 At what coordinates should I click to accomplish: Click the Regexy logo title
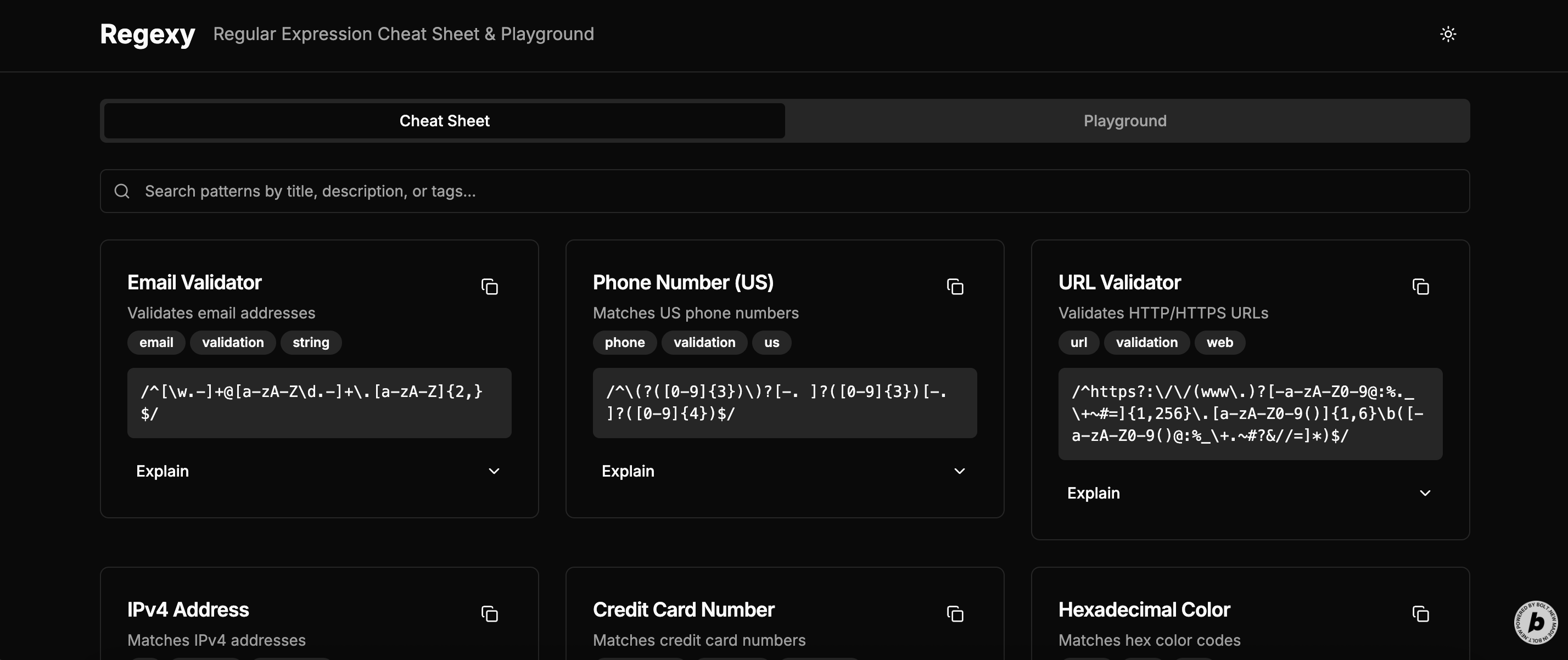pos(147,34)
